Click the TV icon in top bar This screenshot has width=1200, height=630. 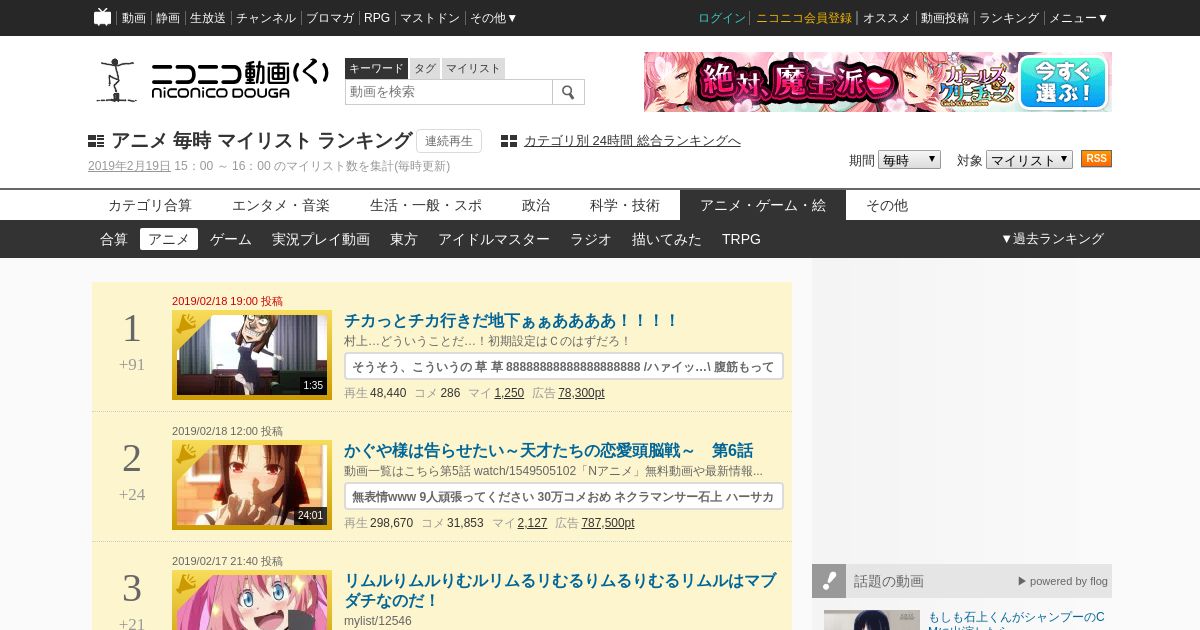[x=102, y=17]
